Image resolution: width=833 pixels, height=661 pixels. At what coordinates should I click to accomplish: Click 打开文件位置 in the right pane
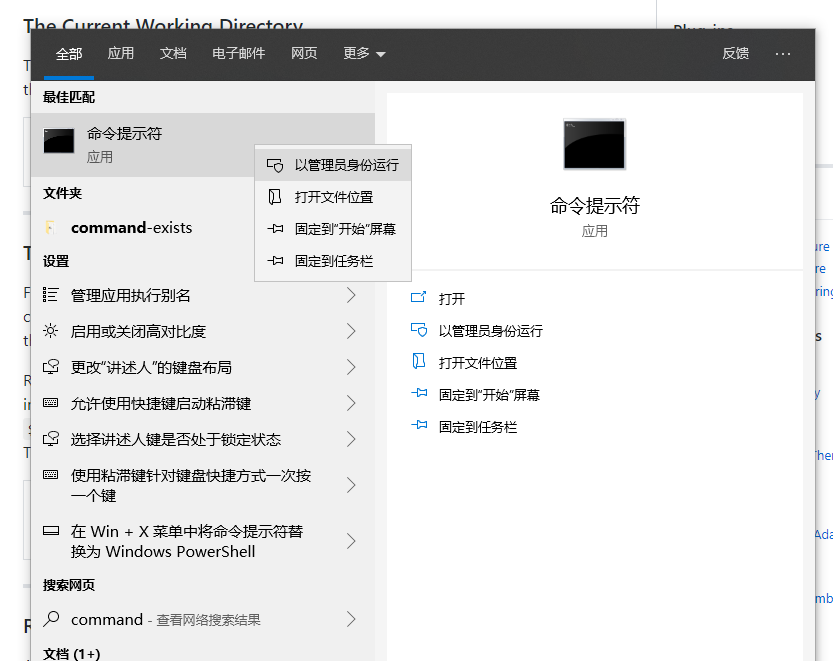pos(478,363)
